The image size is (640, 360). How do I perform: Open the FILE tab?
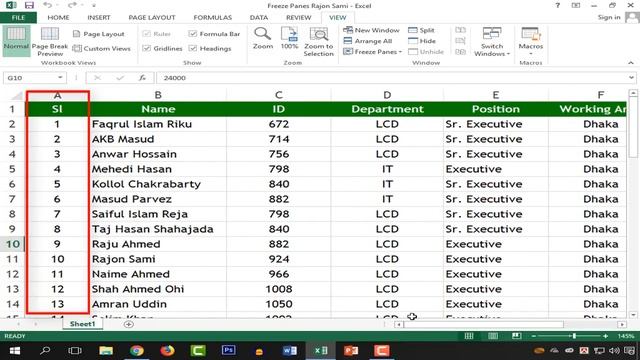(x=18, y=18)
